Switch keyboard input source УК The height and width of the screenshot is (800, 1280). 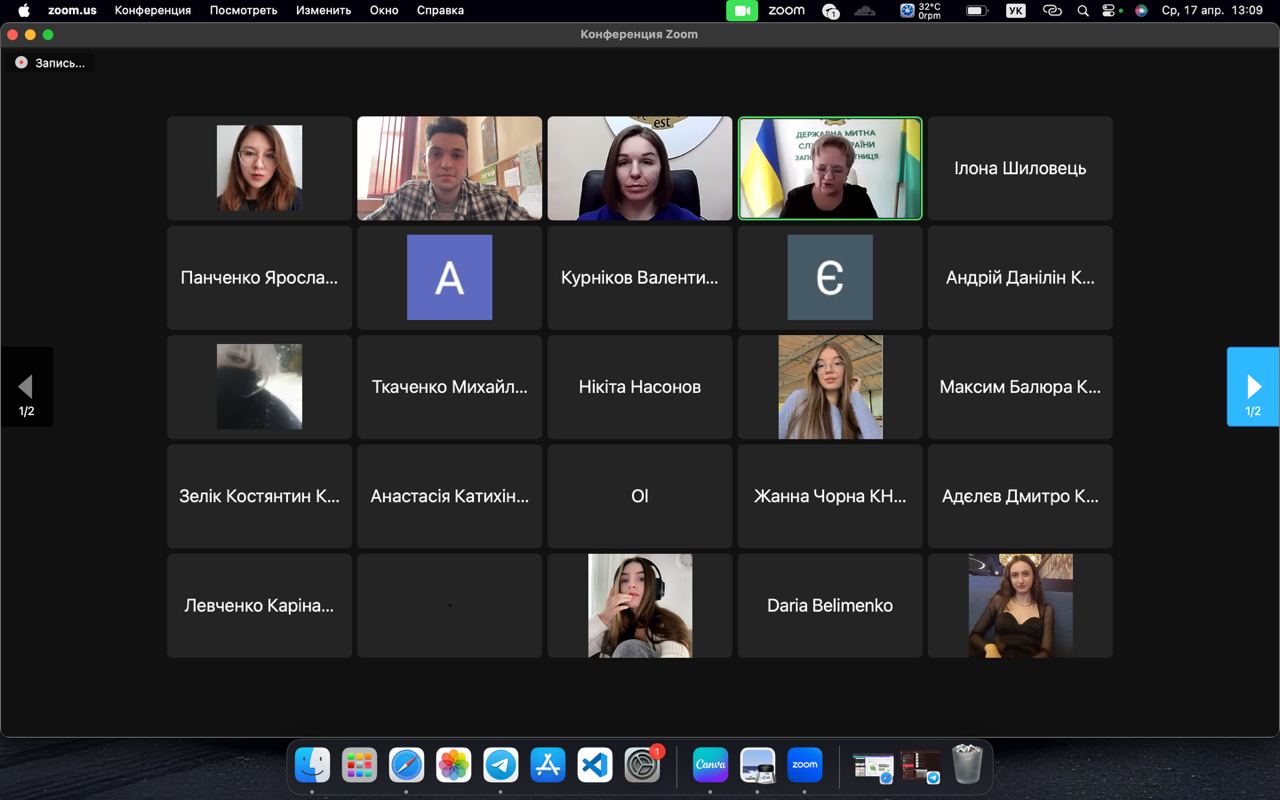click(1016, 11)
